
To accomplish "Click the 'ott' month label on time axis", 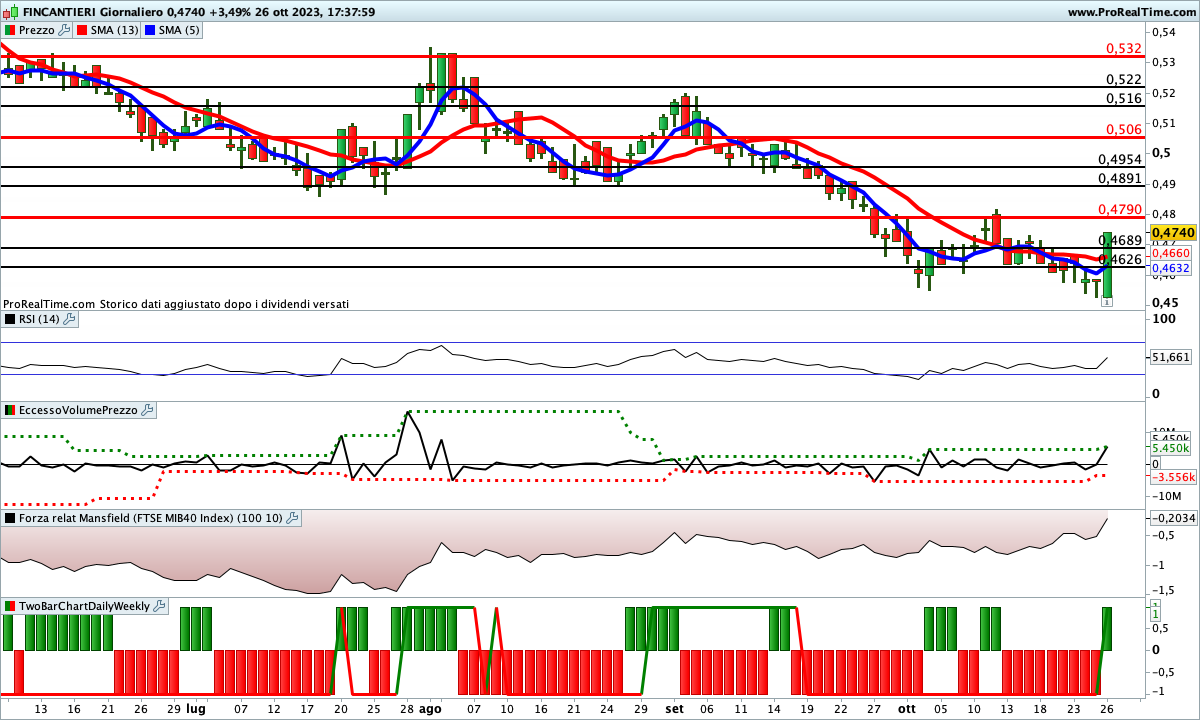I will pos(907,708).
